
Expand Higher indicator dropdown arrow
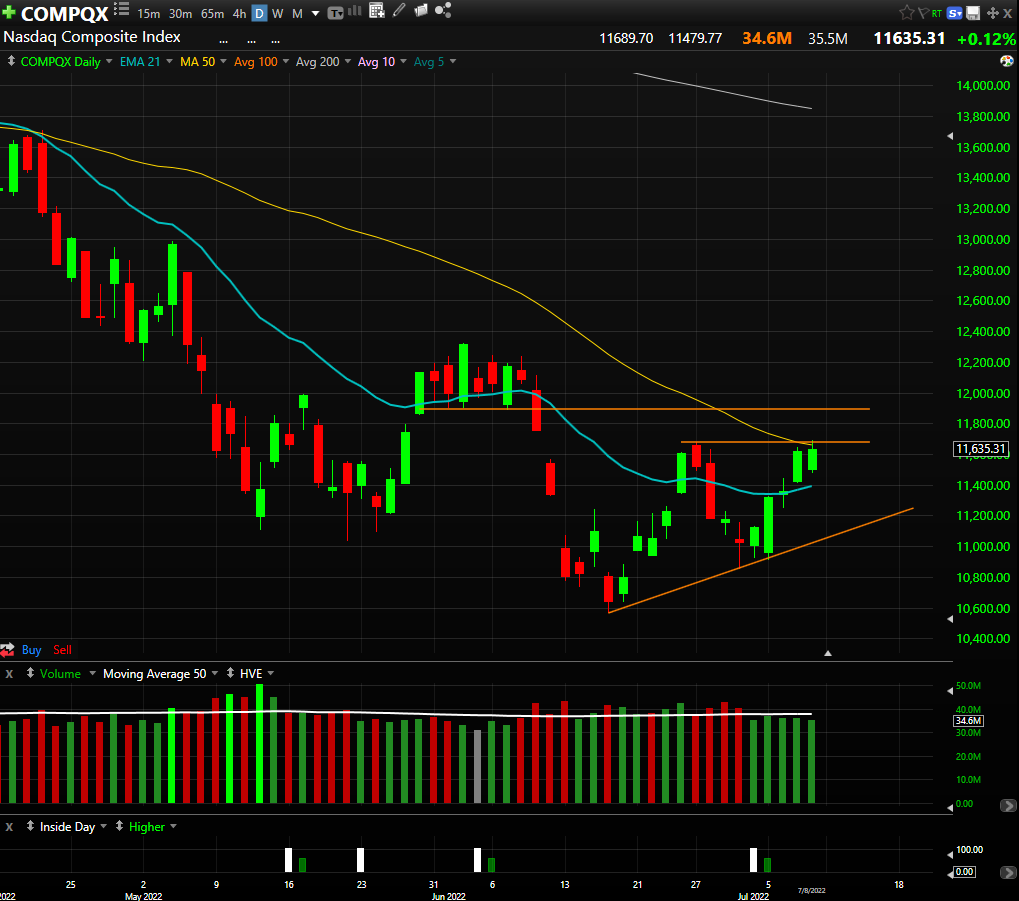[x=173, y=826]
